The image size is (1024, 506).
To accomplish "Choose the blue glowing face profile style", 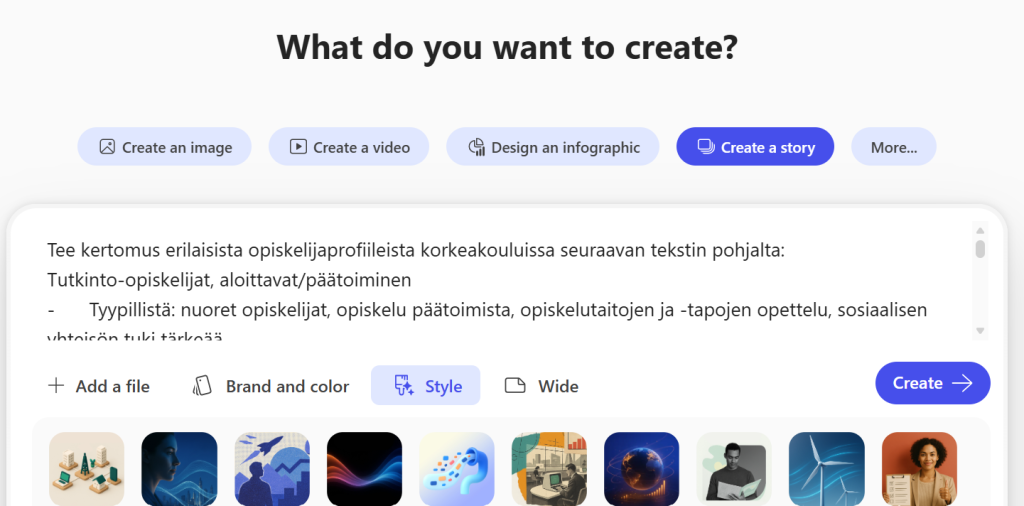I will 179,468.
